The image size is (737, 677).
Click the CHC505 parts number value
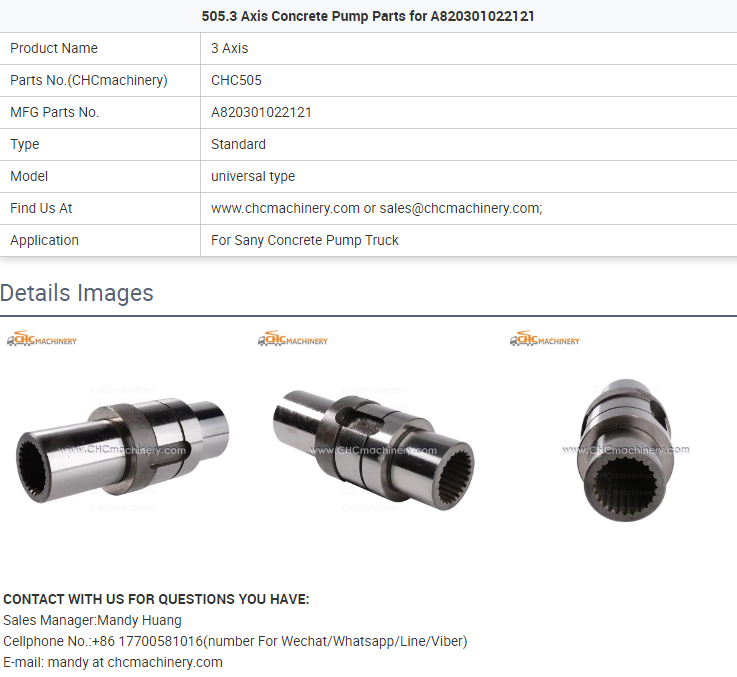(x=236, y=80)
